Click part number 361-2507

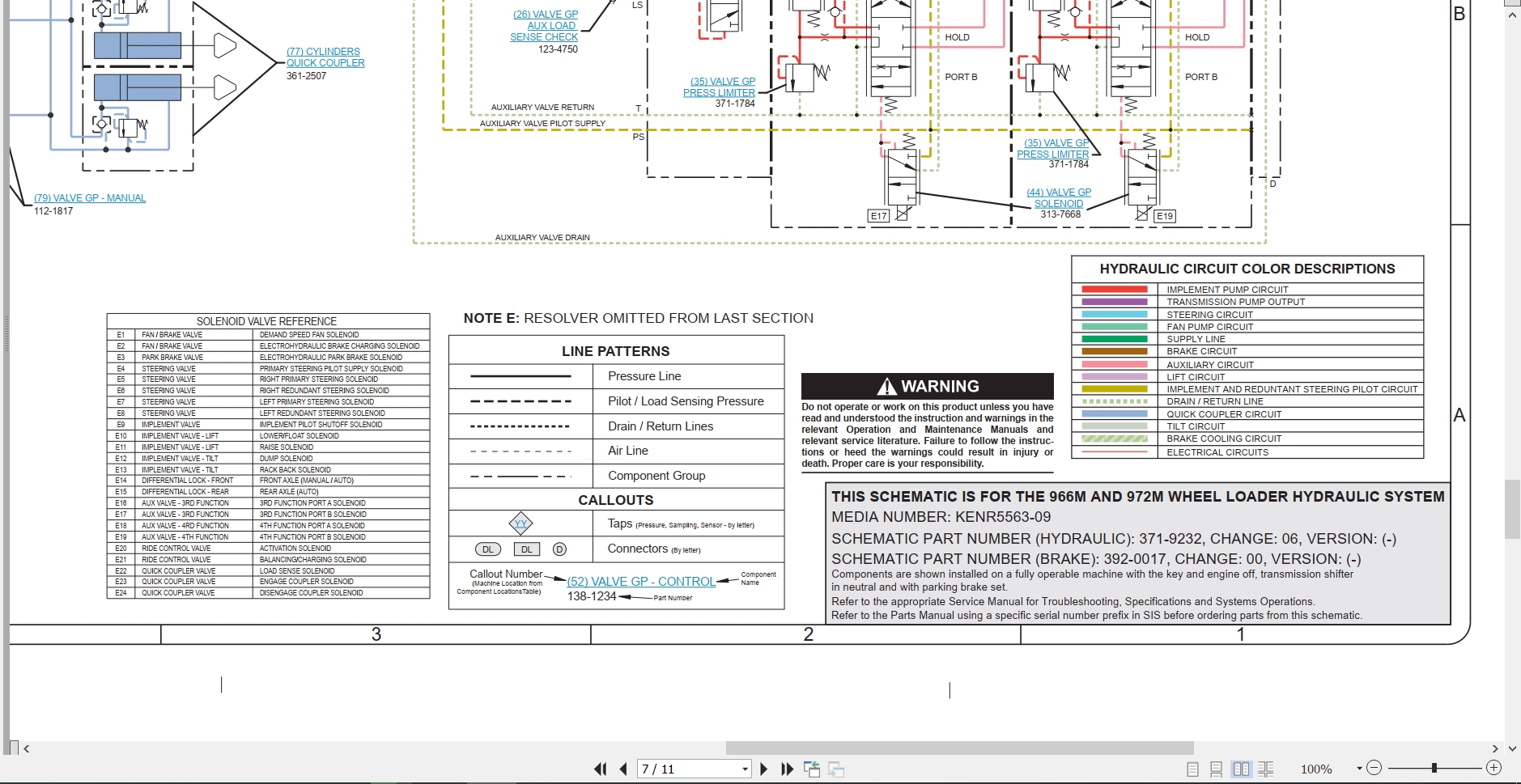(x=306, y=76)
